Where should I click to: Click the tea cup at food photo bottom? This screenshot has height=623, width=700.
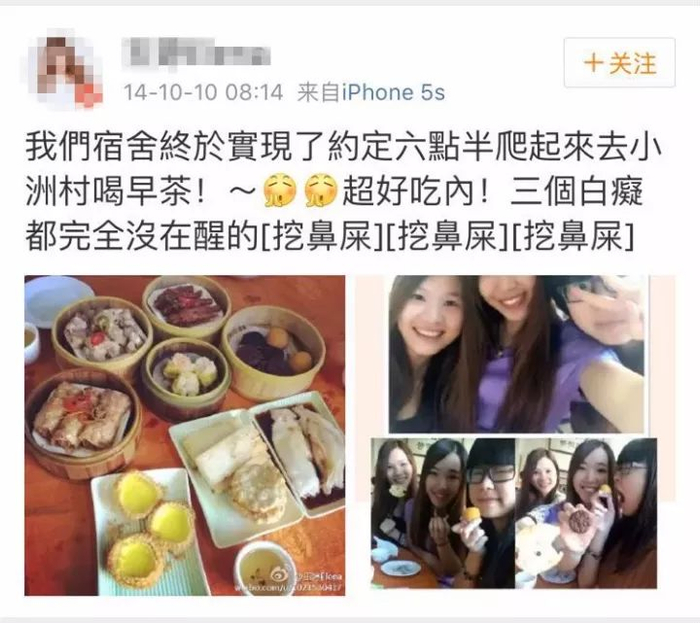[x=262, y=569]
